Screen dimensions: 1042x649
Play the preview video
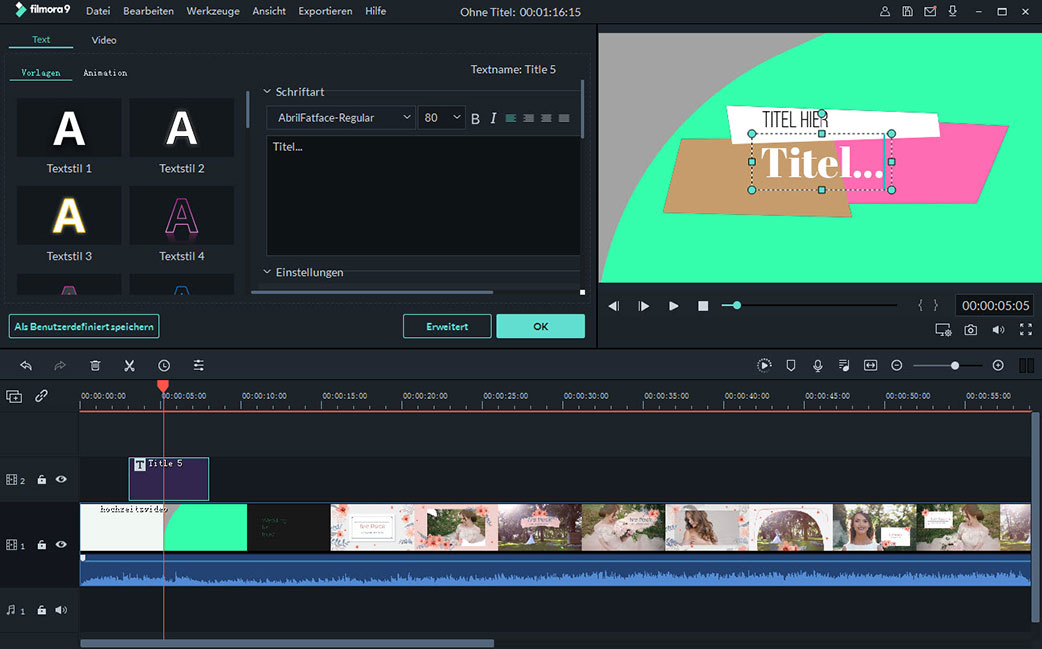pos(673,306)
